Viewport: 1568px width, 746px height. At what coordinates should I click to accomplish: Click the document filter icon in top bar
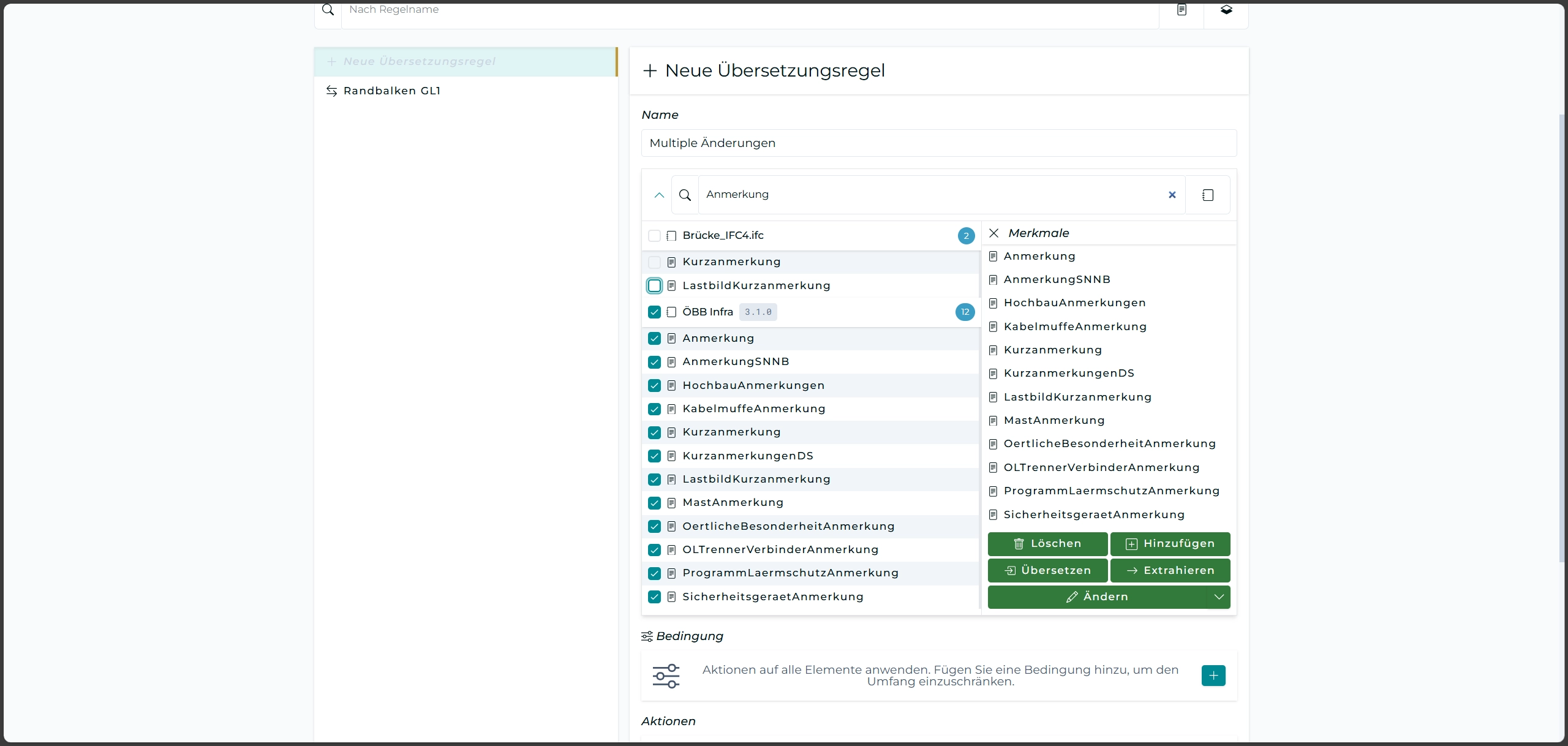pyautogui.click(x=1182, y=10)
